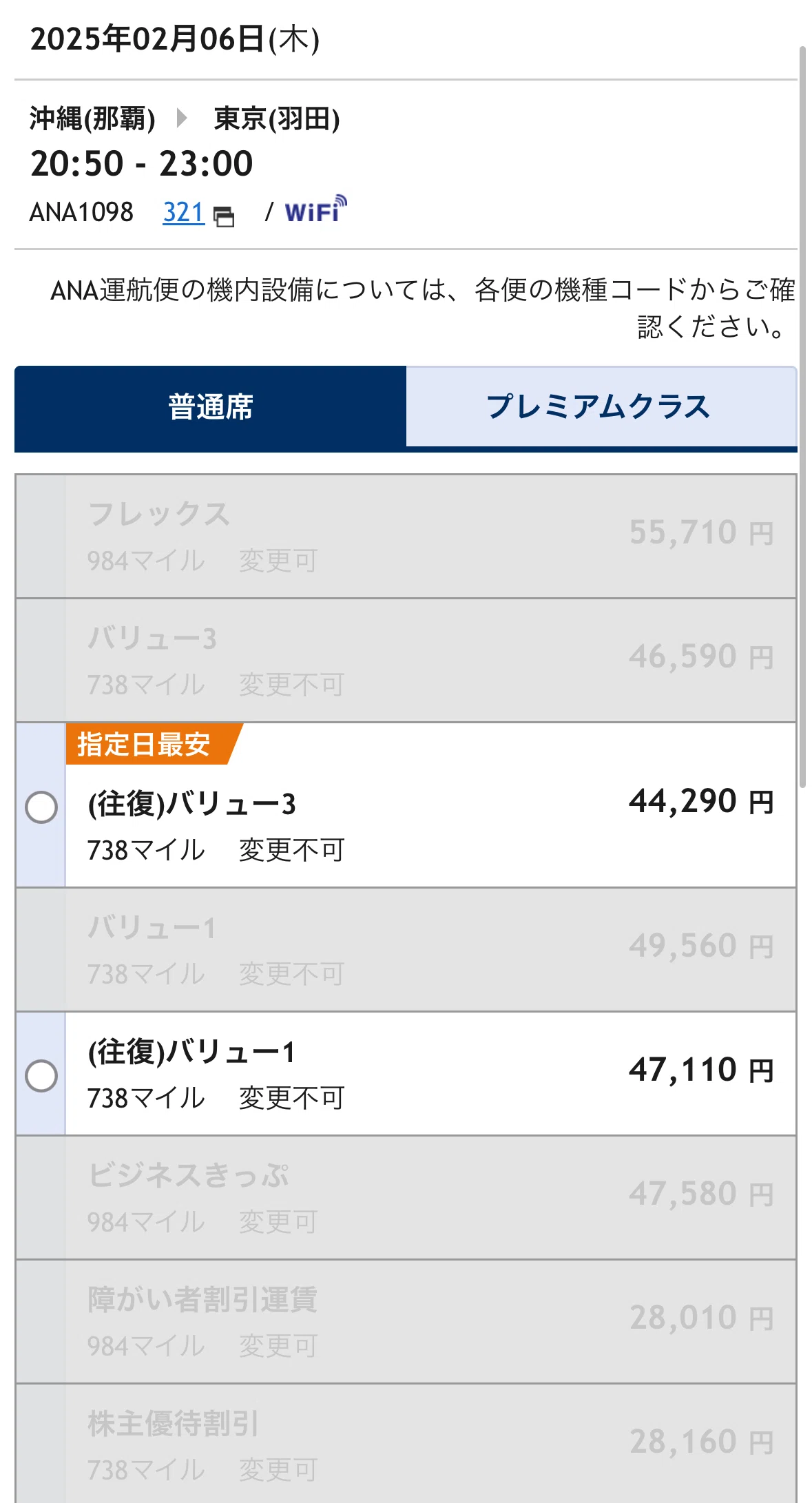812x1503 pixels.
Task: Click the 障がい者割引運賃 fare row
Action: point(406,1321)
